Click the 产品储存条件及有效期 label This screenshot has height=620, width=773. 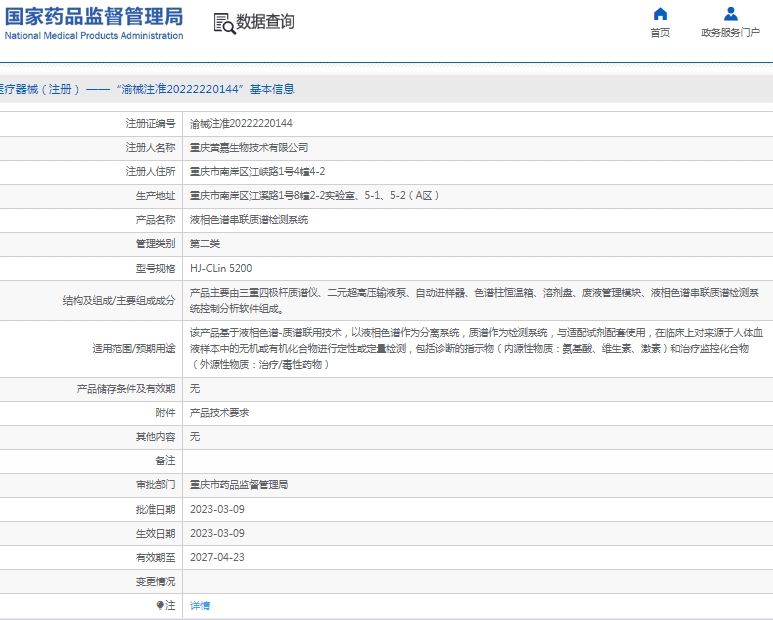126,389
